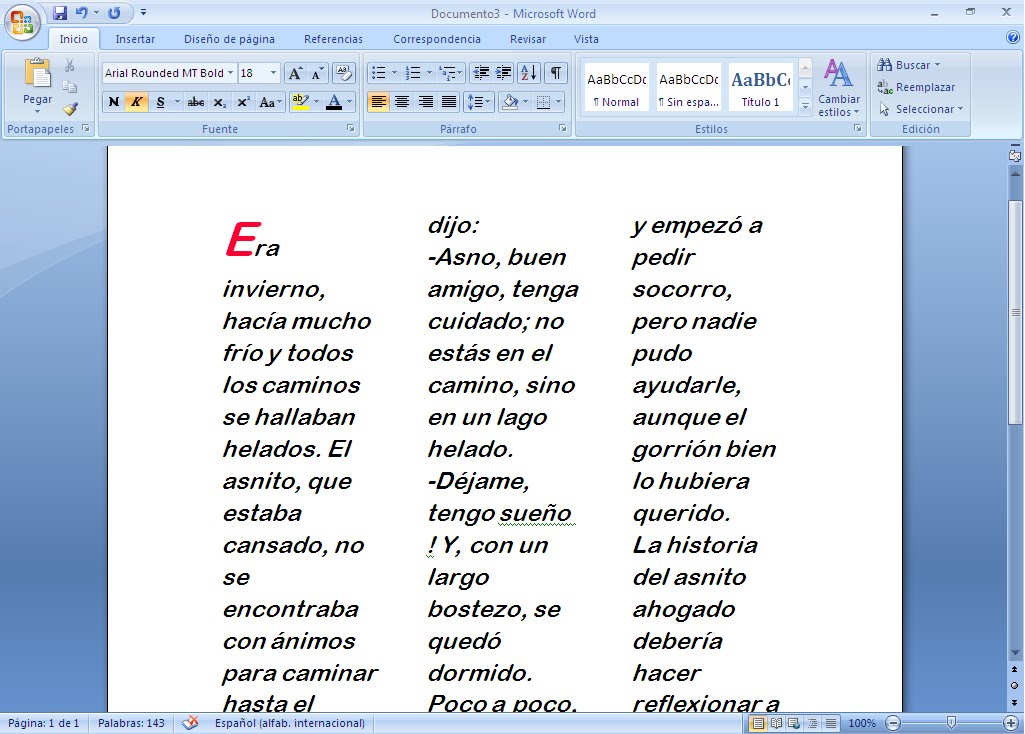Screen dimensions: 1025x734
Task: Switch to the Insertar ribbon tab
Action: [x=135, y=39]
